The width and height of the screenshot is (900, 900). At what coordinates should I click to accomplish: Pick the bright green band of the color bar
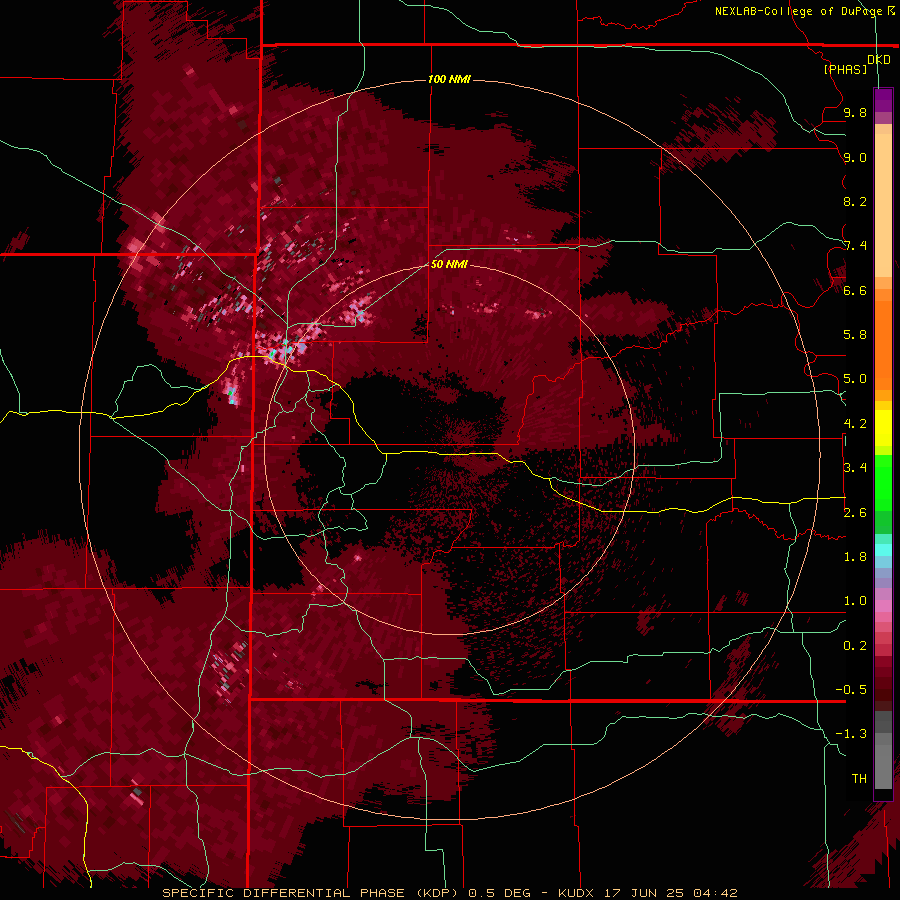(883, 482)
